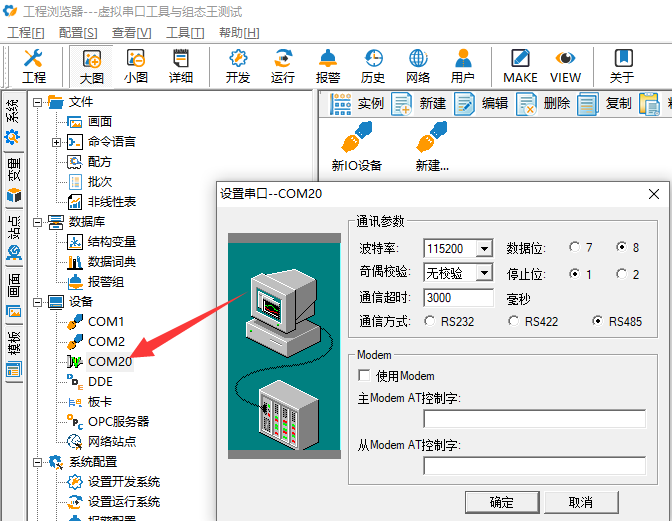Image resolution: width=672 pixels, height=521 pixels.
Task: Close the 设置串口--COM20 dialog
Action: (x=654, y=194)
